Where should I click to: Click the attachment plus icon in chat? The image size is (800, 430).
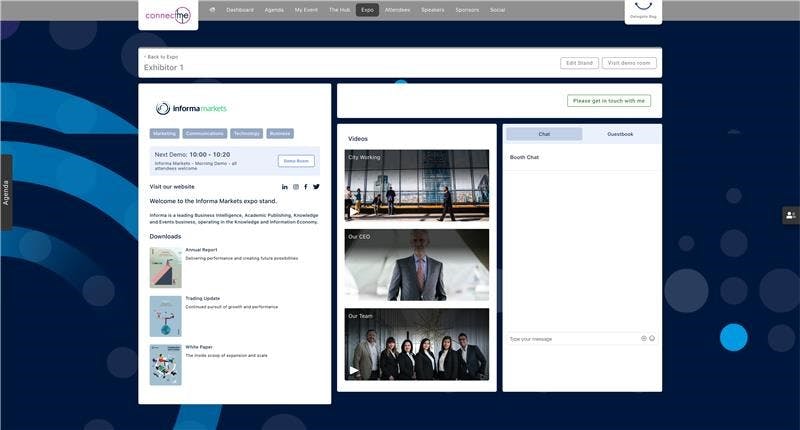coord(644,338)
